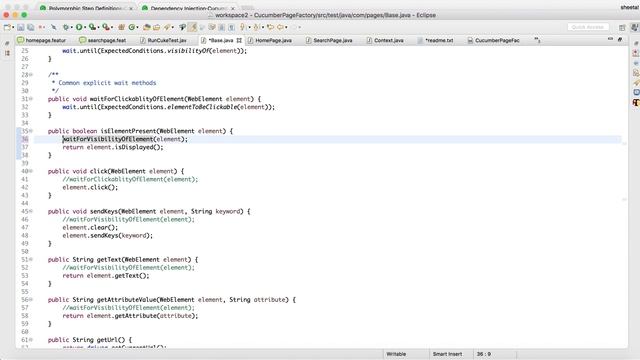The image size is (640, 360).
Task: Open the SearchPage.java editor tab
Action: (x=329, y=40)
